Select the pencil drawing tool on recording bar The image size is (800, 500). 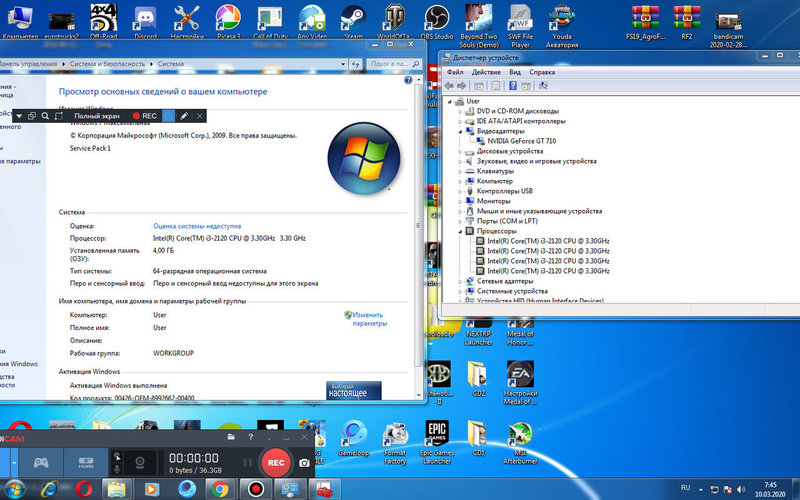click(184, 116)
